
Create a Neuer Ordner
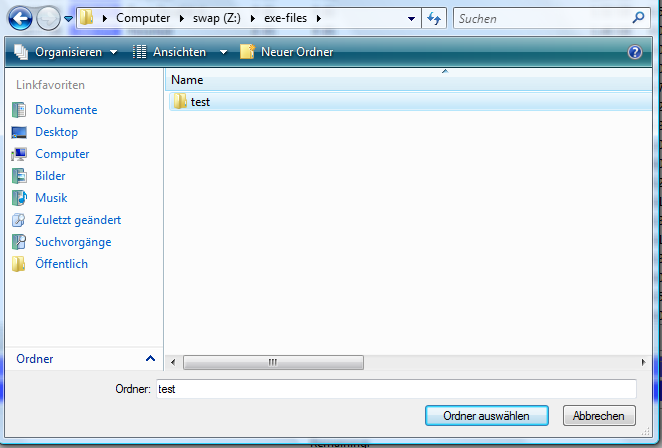click(287, 52)
